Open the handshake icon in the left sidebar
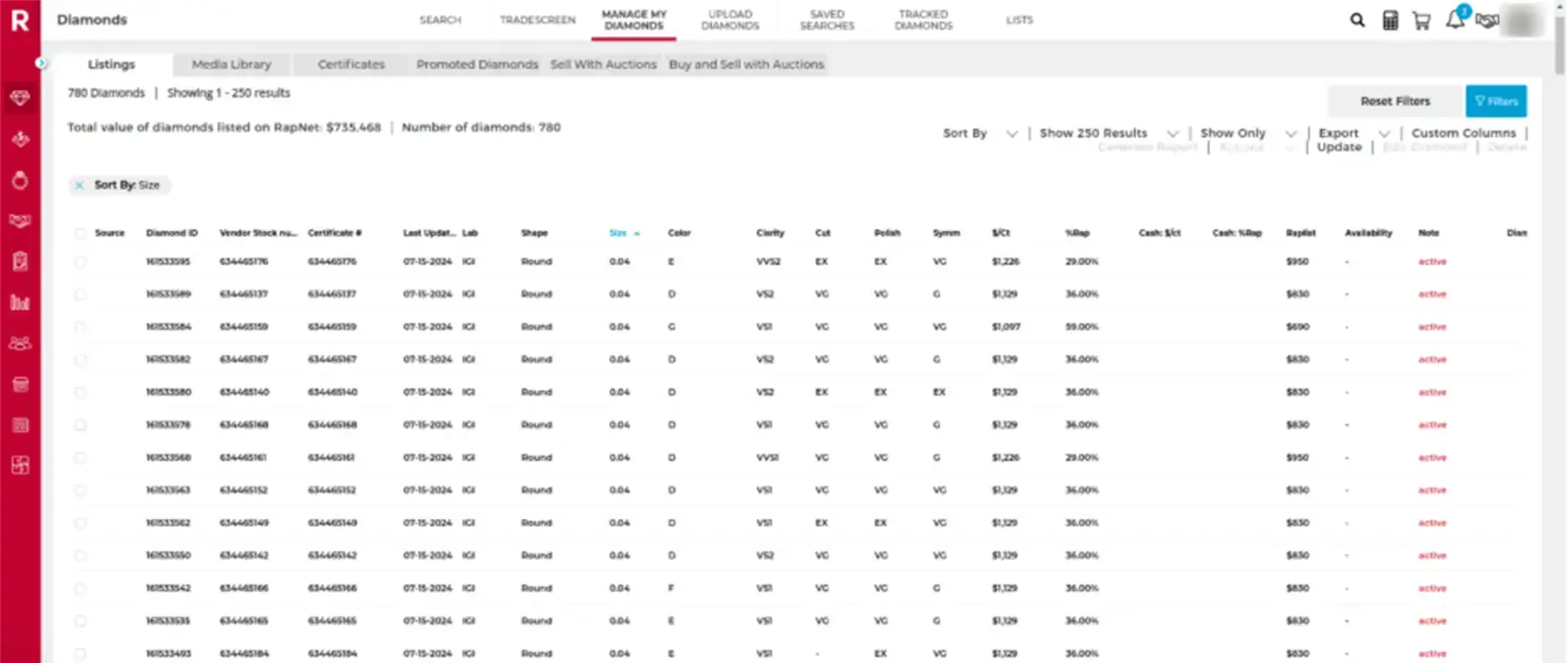Image resolution: width=1568 pixels, height=663 pixels. (20, 221)
